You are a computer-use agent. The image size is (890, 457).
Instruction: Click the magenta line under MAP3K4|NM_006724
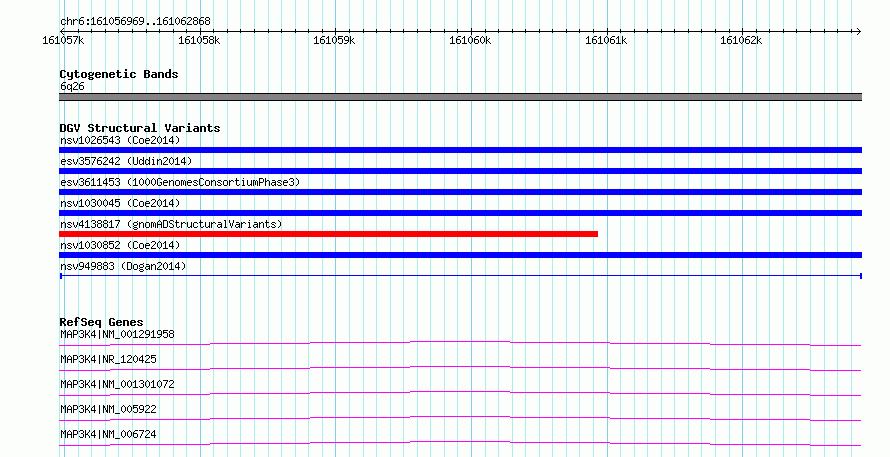coord(460,443)
